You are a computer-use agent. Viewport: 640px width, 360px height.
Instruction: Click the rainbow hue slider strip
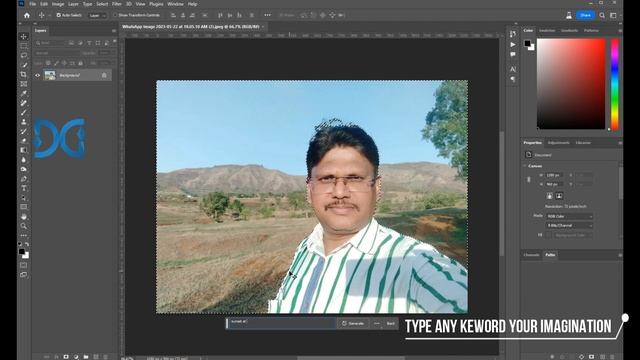click(x=614, y=84)
